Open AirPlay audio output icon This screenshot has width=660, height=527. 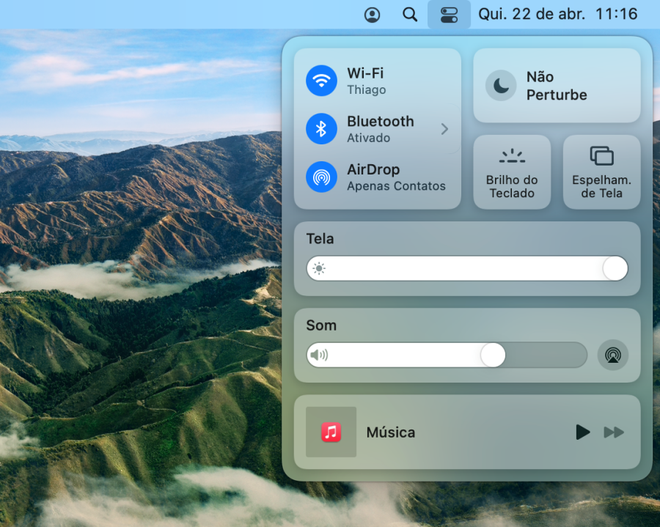pyautogui.click(x=613, y=355)
